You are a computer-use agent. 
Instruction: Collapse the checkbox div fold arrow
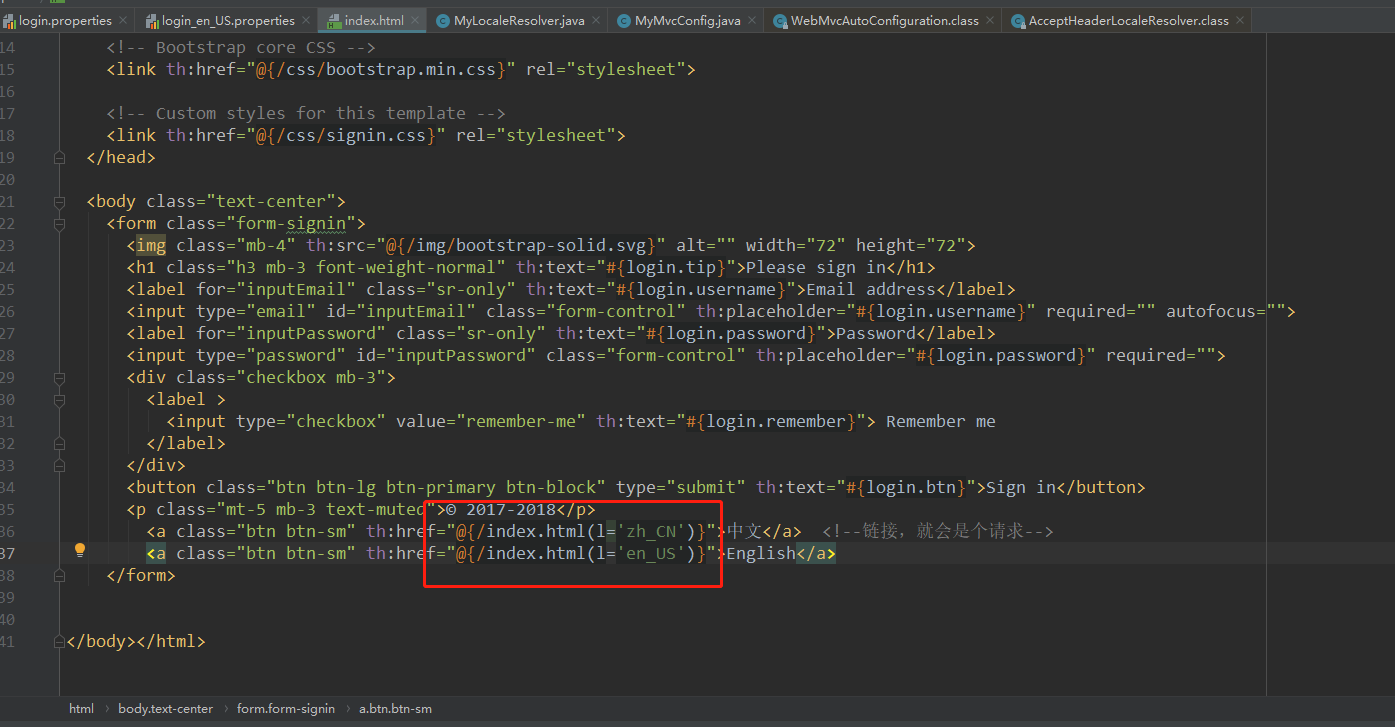tap(58, 377)
